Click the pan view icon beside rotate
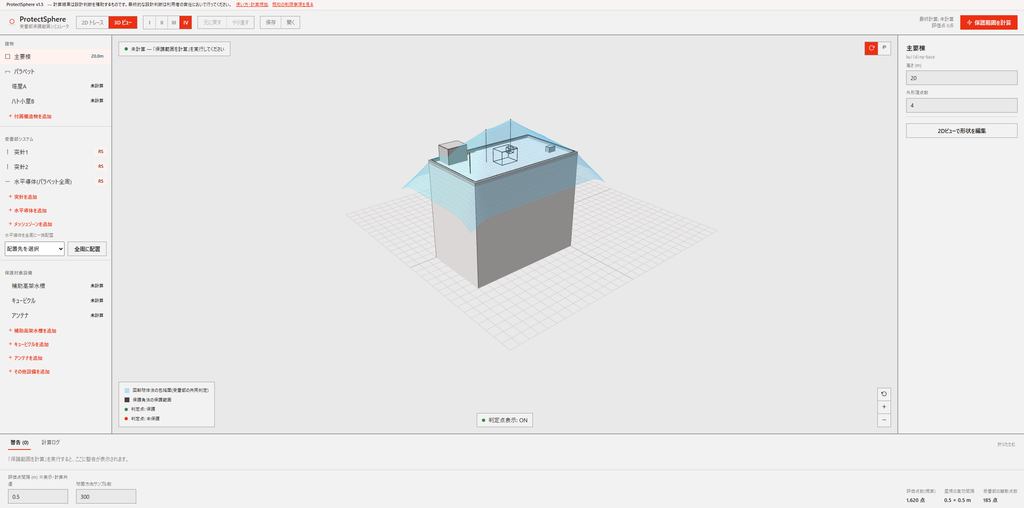This screenshot has height=508, width=1024. pos(884,48)
